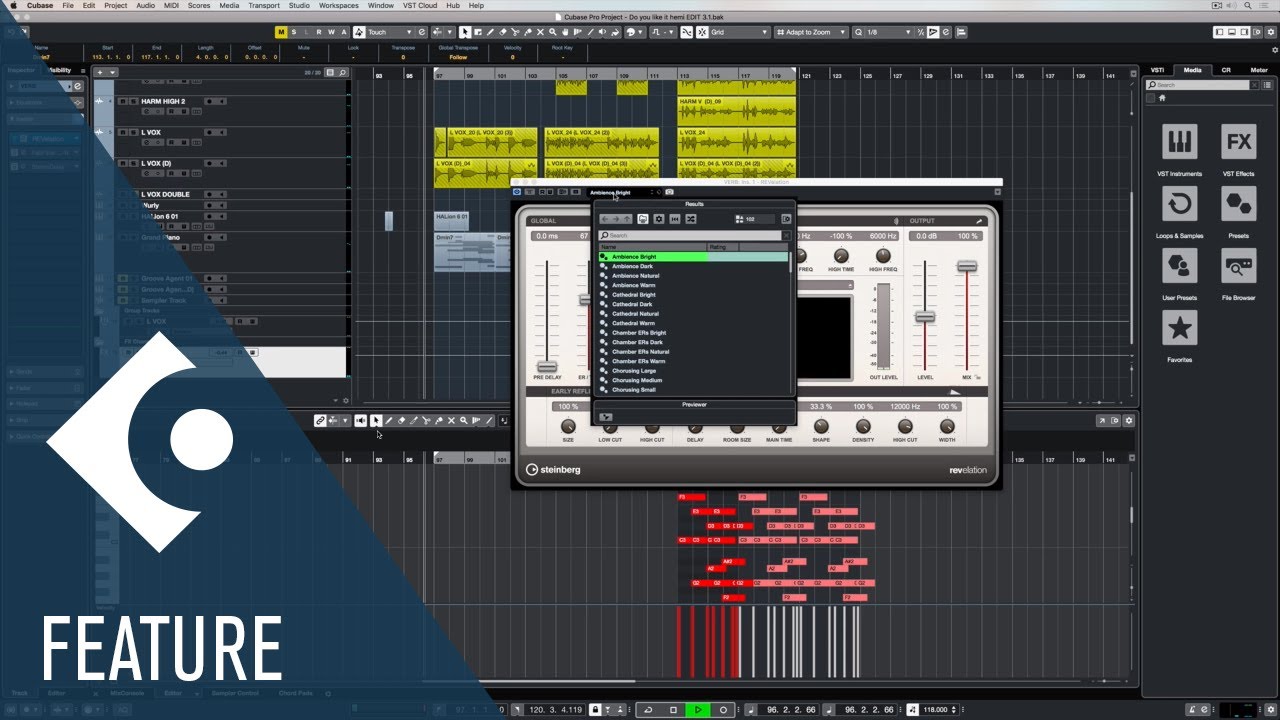This screenshot has height=720, width=1280.
Task: Switch to the VSTi tab
Action: click(x=1157, y=70)
